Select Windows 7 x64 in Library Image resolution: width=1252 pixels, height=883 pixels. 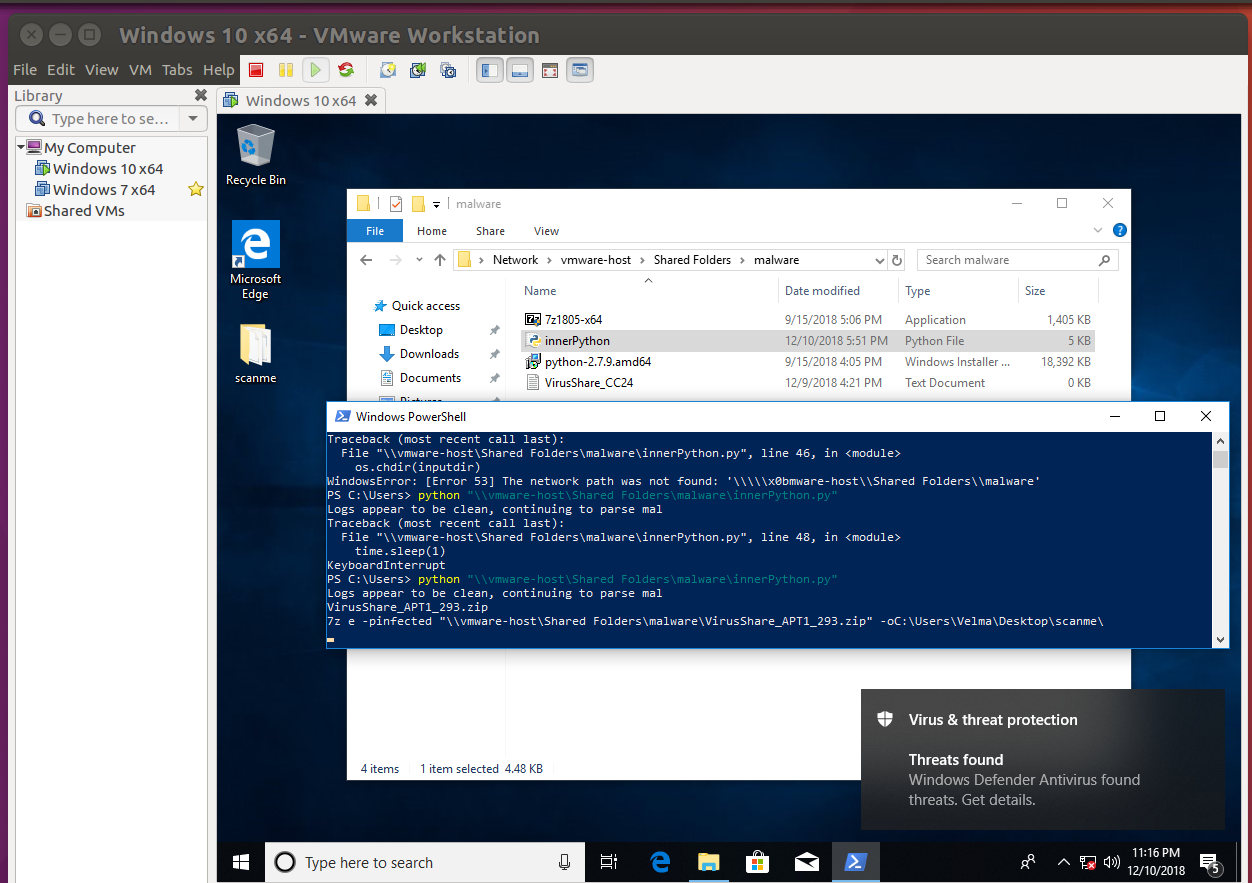click(104, 190)
